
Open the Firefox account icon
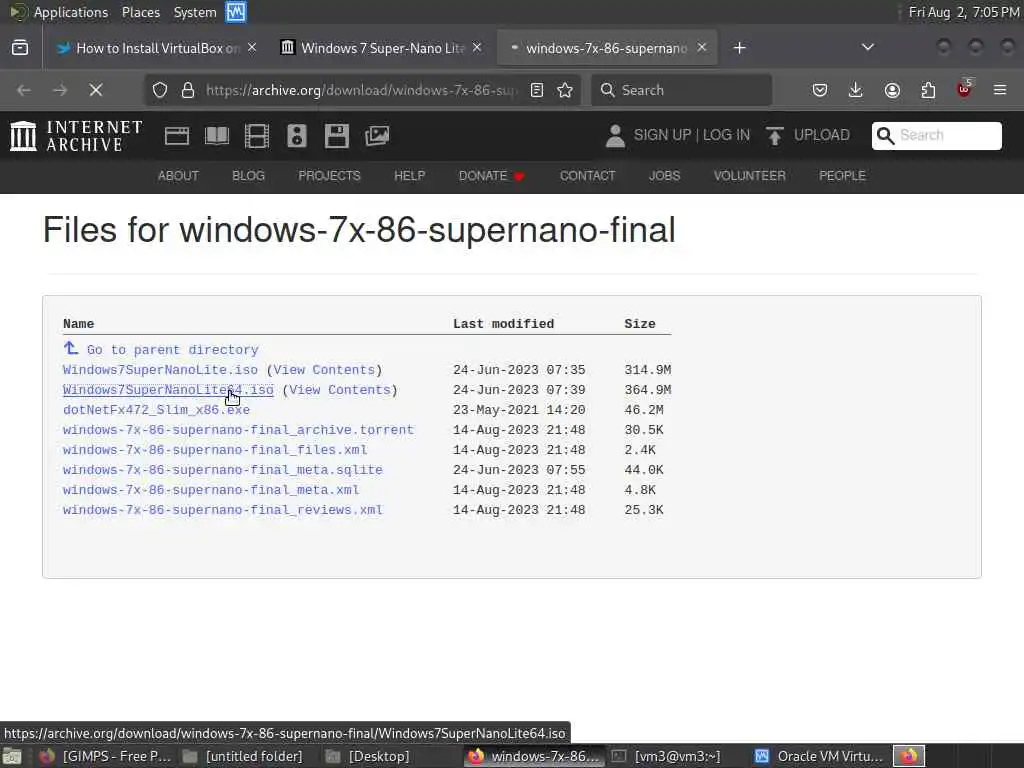(892, 90)
